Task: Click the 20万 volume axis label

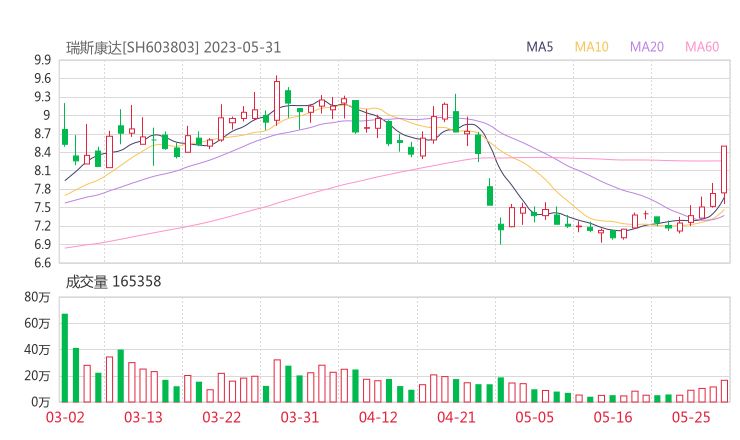Action: (x=37, y=376)
